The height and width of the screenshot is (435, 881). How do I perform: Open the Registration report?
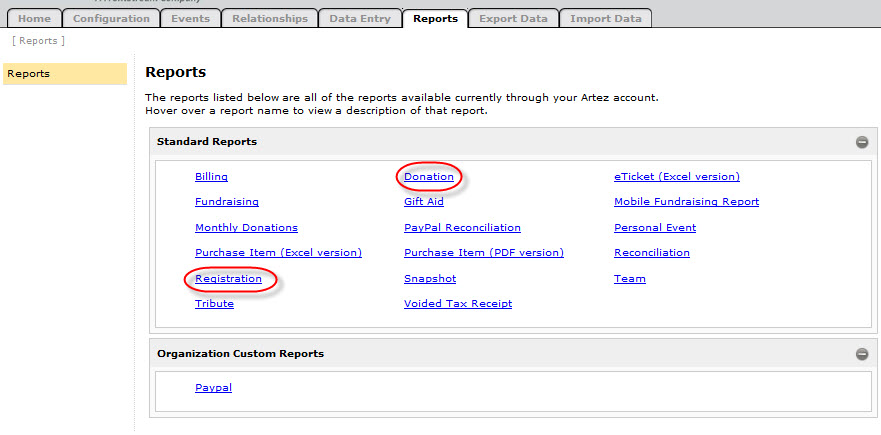point(228,279)
